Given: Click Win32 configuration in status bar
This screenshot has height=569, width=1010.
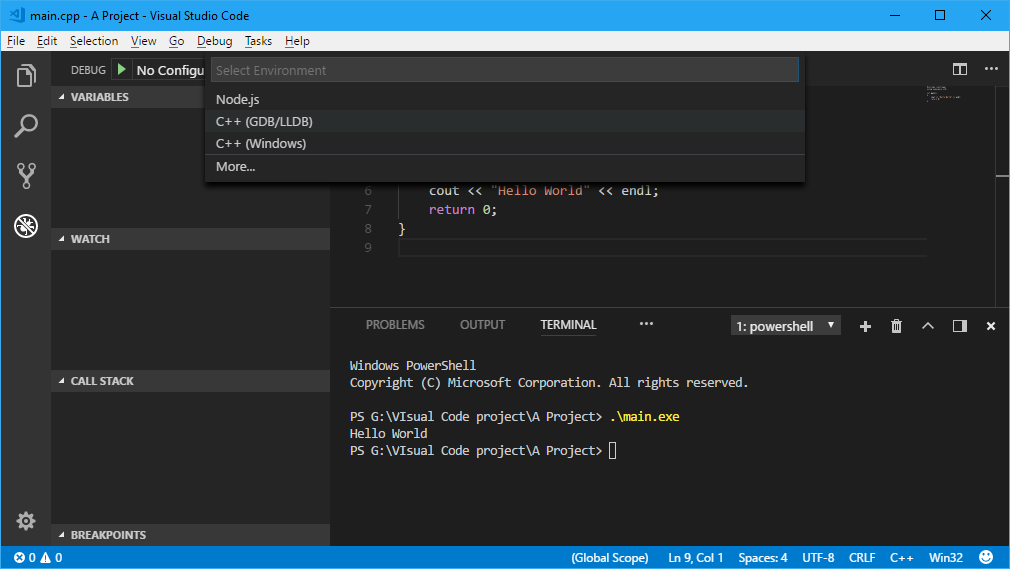Looking at the screenshot, I should (946, 557).
